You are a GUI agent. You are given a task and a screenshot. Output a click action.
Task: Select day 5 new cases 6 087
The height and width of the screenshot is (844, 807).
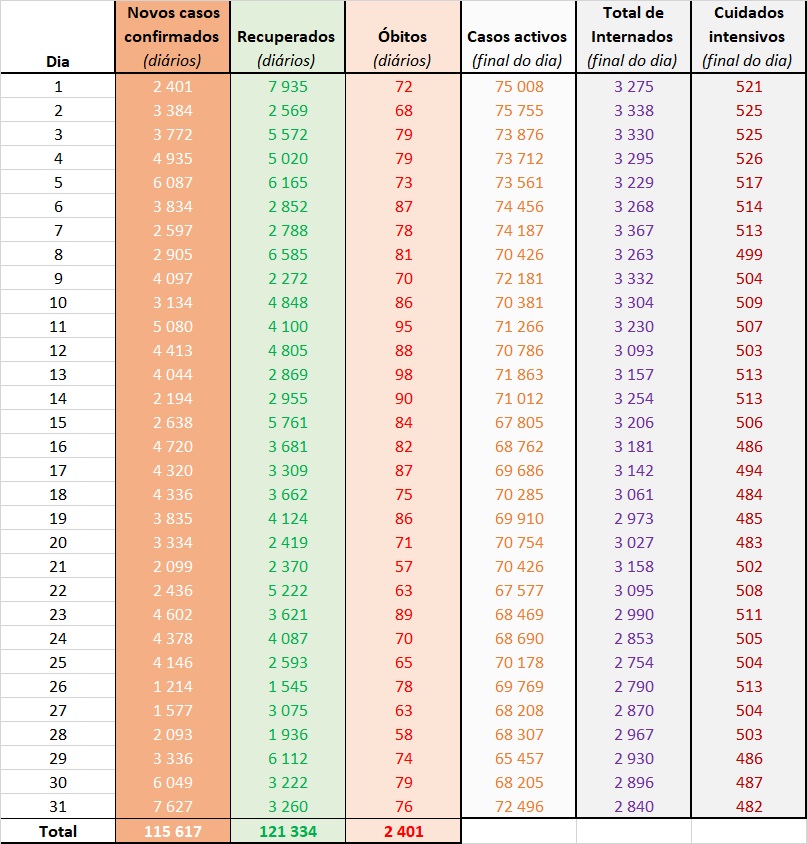coord(172,183)
